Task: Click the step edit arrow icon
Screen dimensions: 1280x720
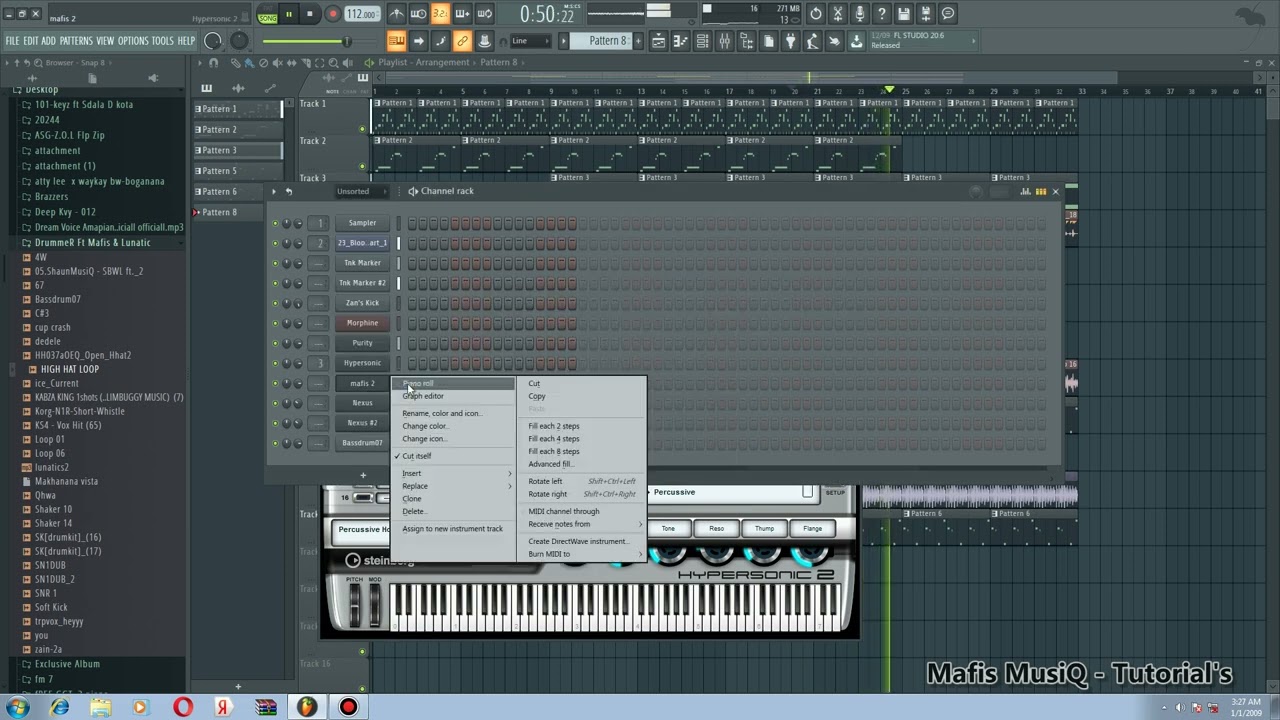Action: [x=418, y=41]
